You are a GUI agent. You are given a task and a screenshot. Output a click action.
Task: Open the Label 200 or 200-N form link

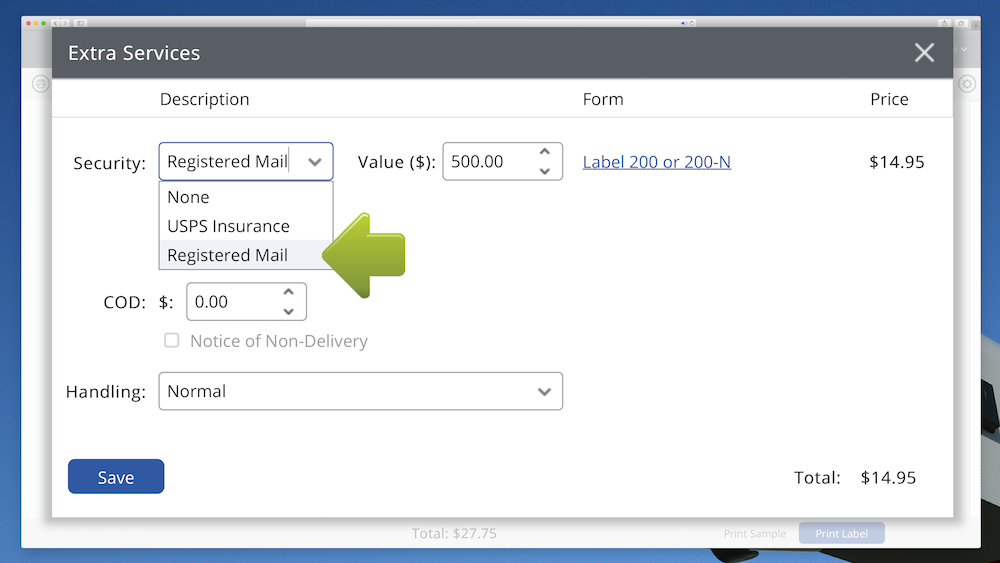pos(656,162)
